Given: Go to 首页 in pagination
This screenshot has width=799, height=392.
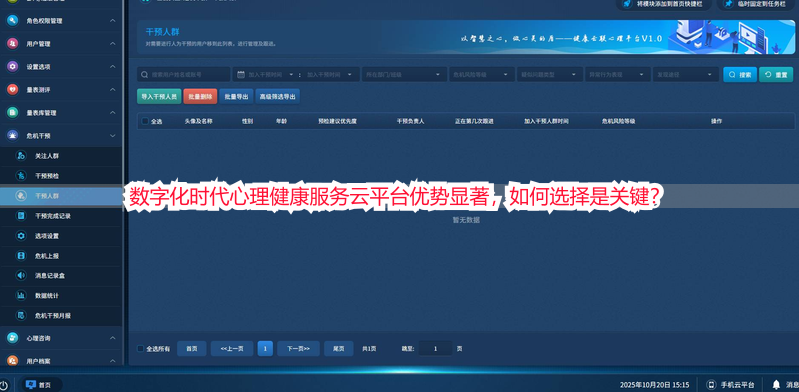Looking at the screenshot, I should click(192, 349).
